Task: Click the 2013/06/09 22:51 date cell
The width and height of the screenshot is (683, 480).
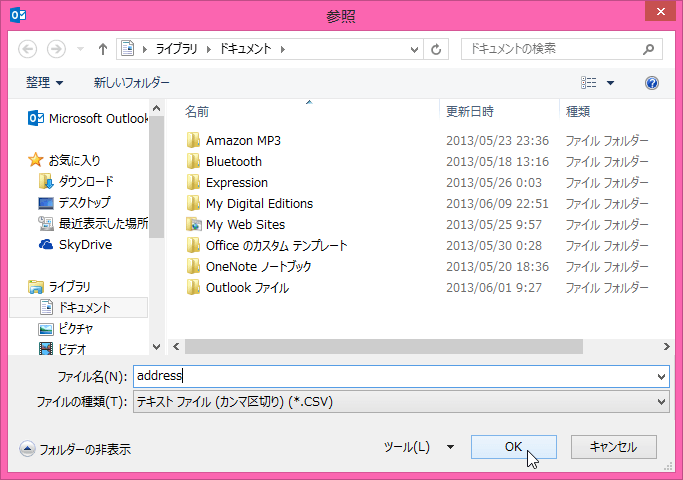Action: pyautogui.click(x=497, y=203)
